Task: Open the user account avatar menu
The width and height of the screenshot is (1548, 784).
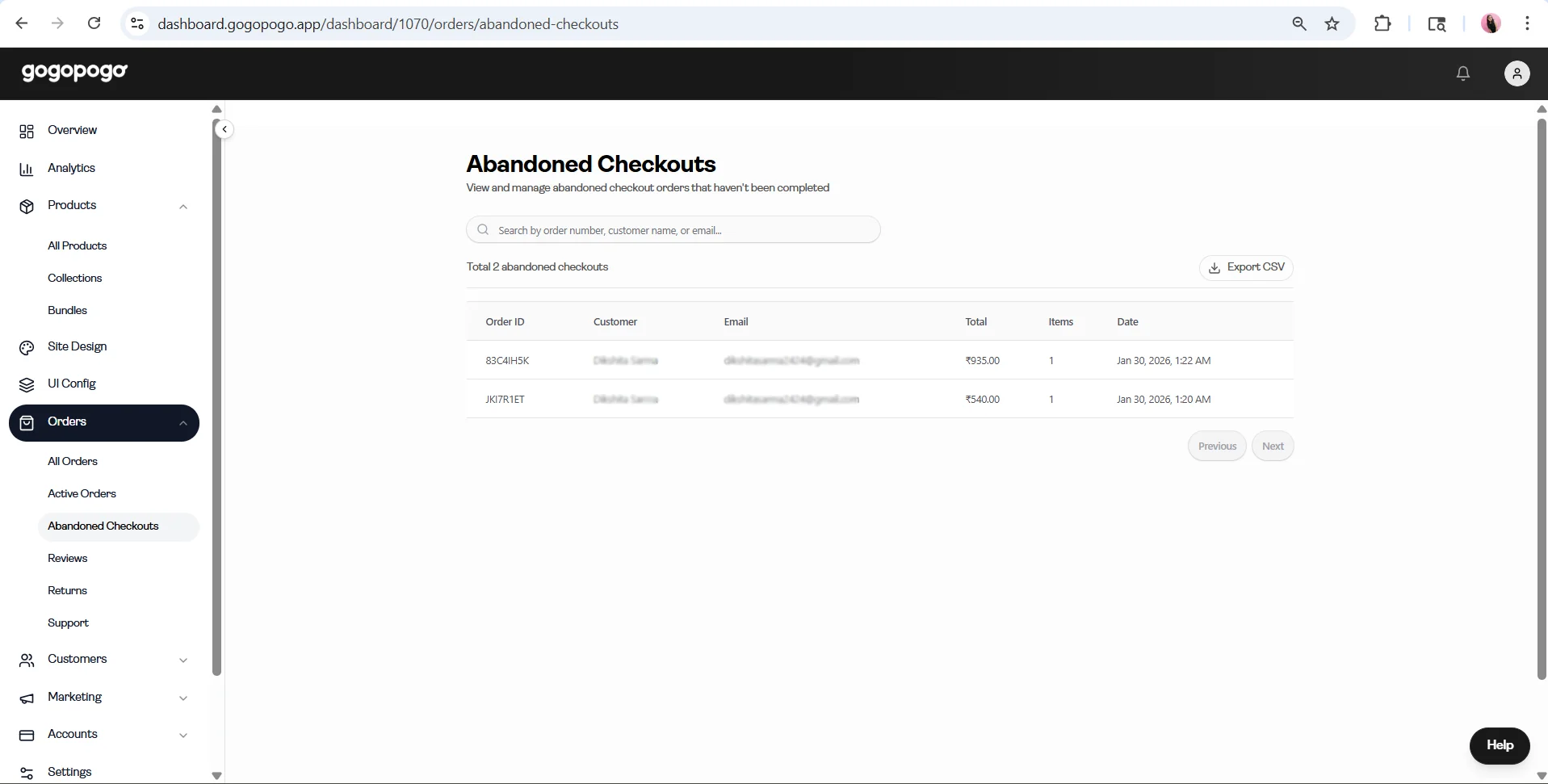Action: click(1517, 73)
